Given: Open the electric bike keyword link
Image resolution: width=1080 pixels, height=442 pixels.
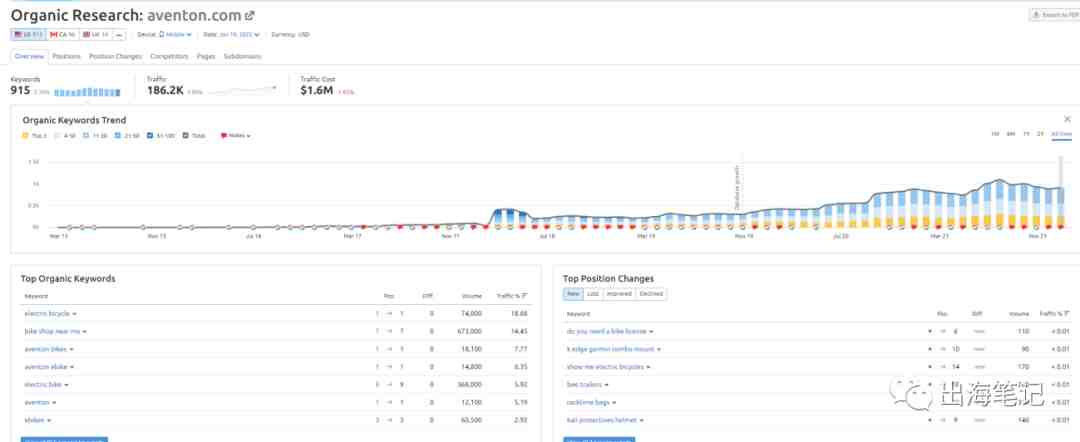Looking at the screenshot, I should pos(43,385).
